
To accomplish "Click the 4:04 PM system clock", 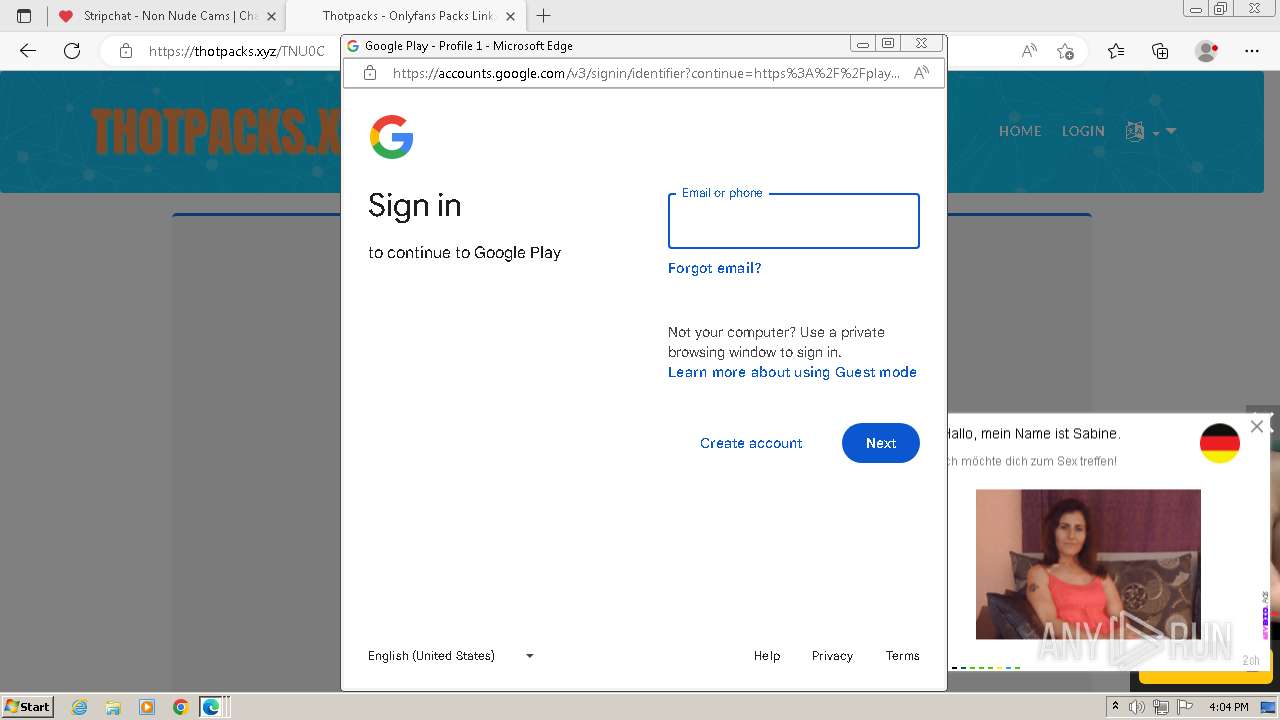I will click(x=1228, y=707).
